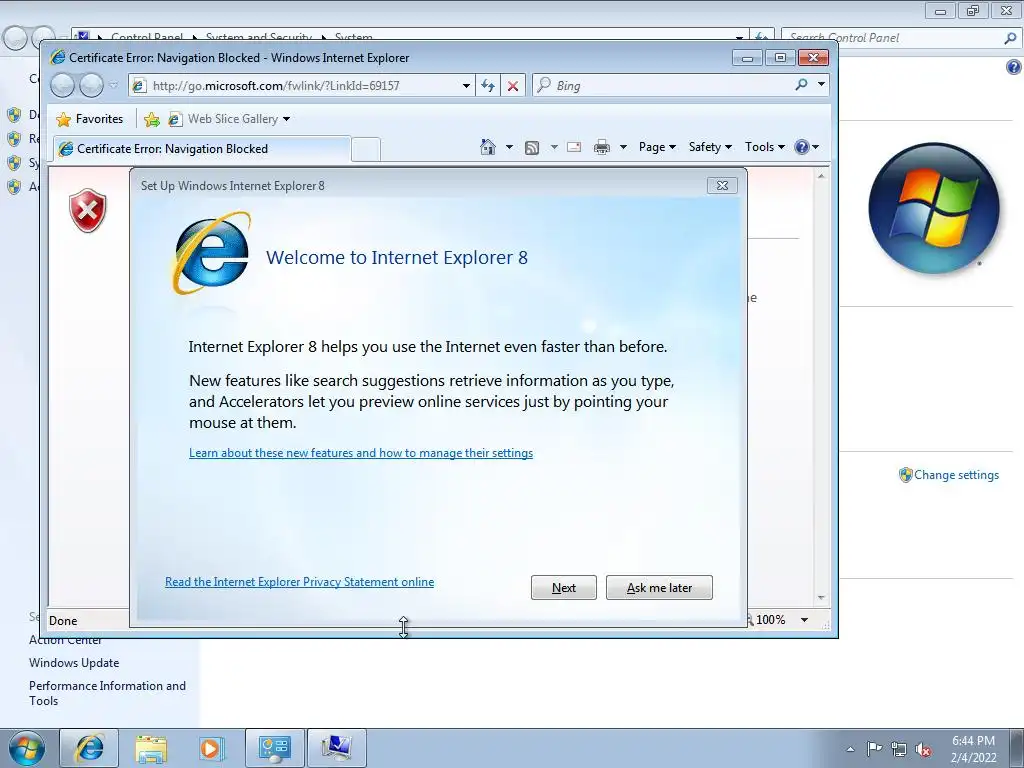
Task: Click the IE search magnifier button
Action: click(x=801, y=85)
